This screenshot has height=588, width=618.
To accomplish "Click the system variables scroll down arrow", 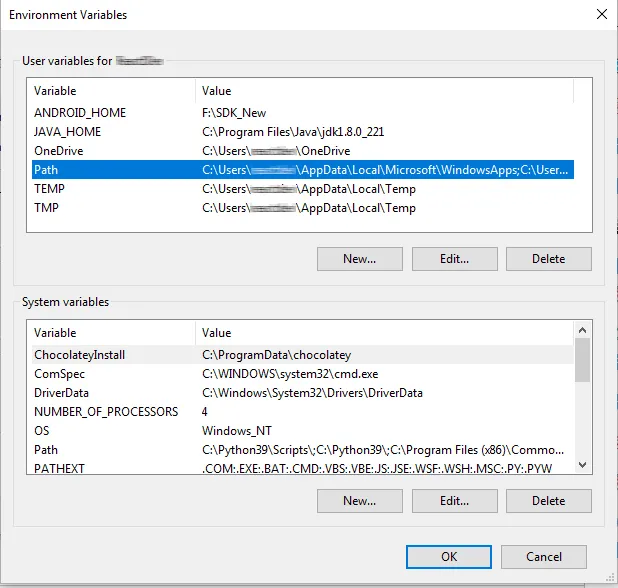I will coord(583,465).
